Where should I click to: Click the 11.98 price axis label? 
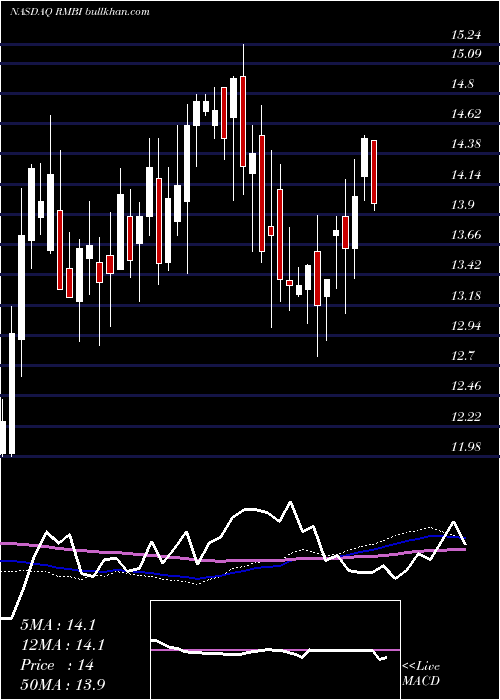466,446
